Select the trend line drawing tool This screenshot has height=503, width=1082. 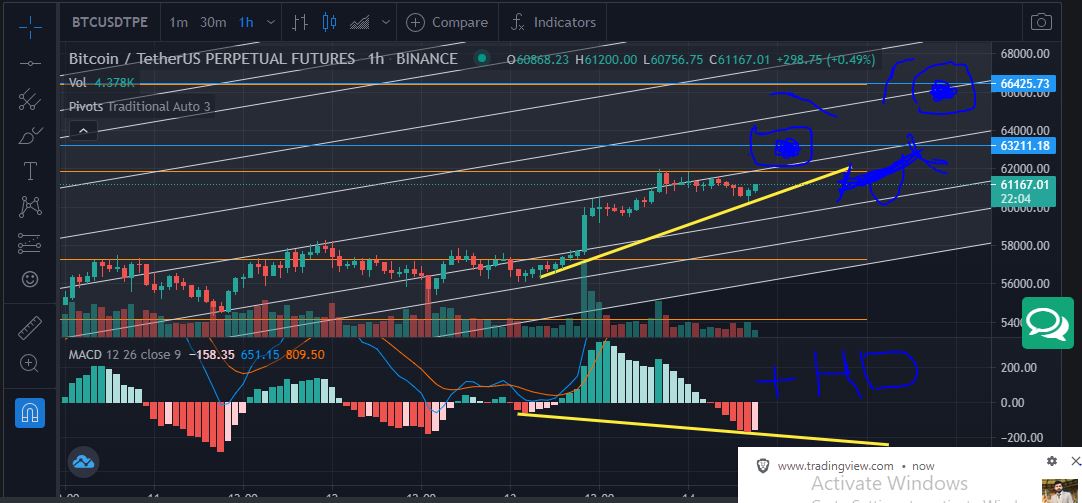(30, 63)
